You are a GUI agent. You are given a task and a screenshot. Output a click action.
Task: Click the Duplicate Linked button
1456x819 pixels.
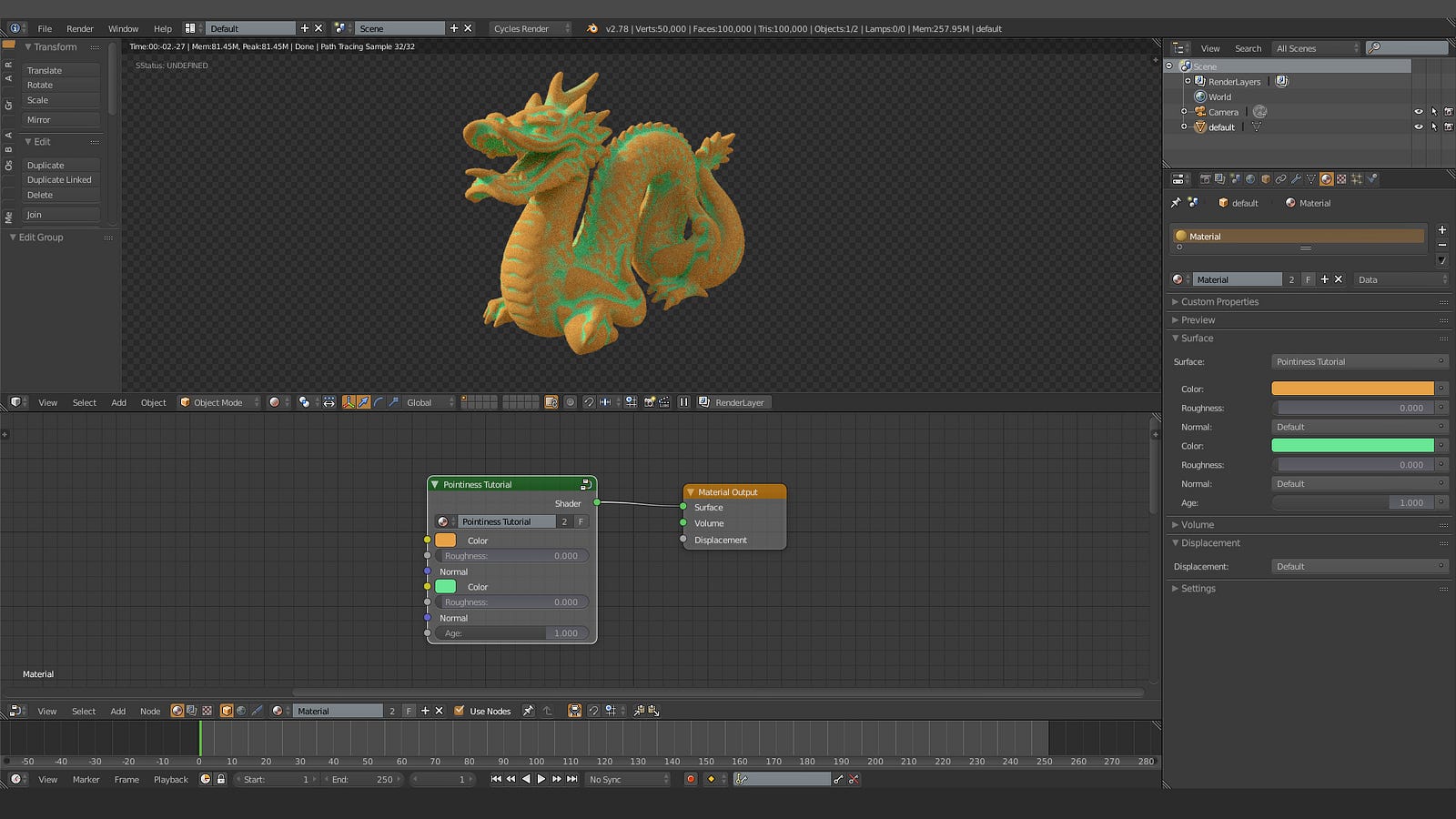(x=61, y=180)
